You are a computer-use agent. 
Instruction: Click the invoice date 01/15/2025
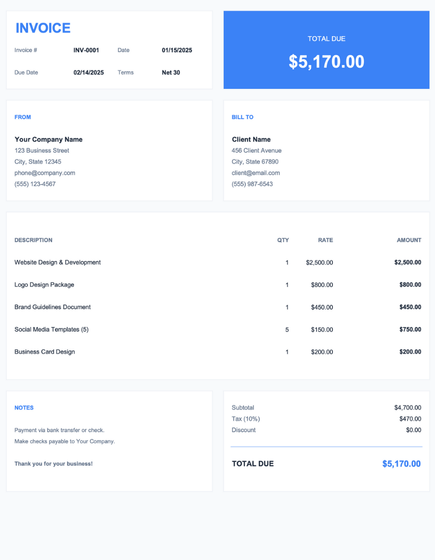click(x=177, y=50)
